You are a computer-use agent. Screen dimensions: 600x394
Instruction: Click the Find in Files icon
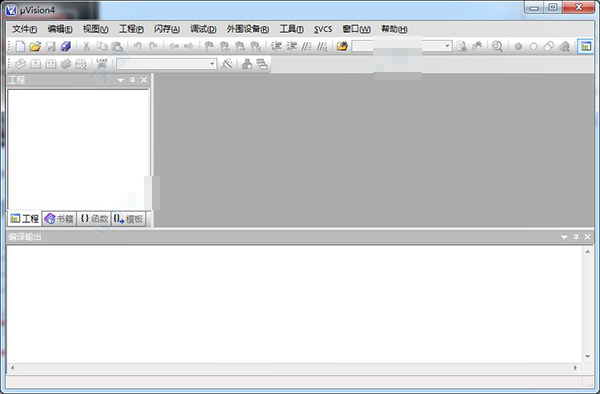tap(342, 46)
